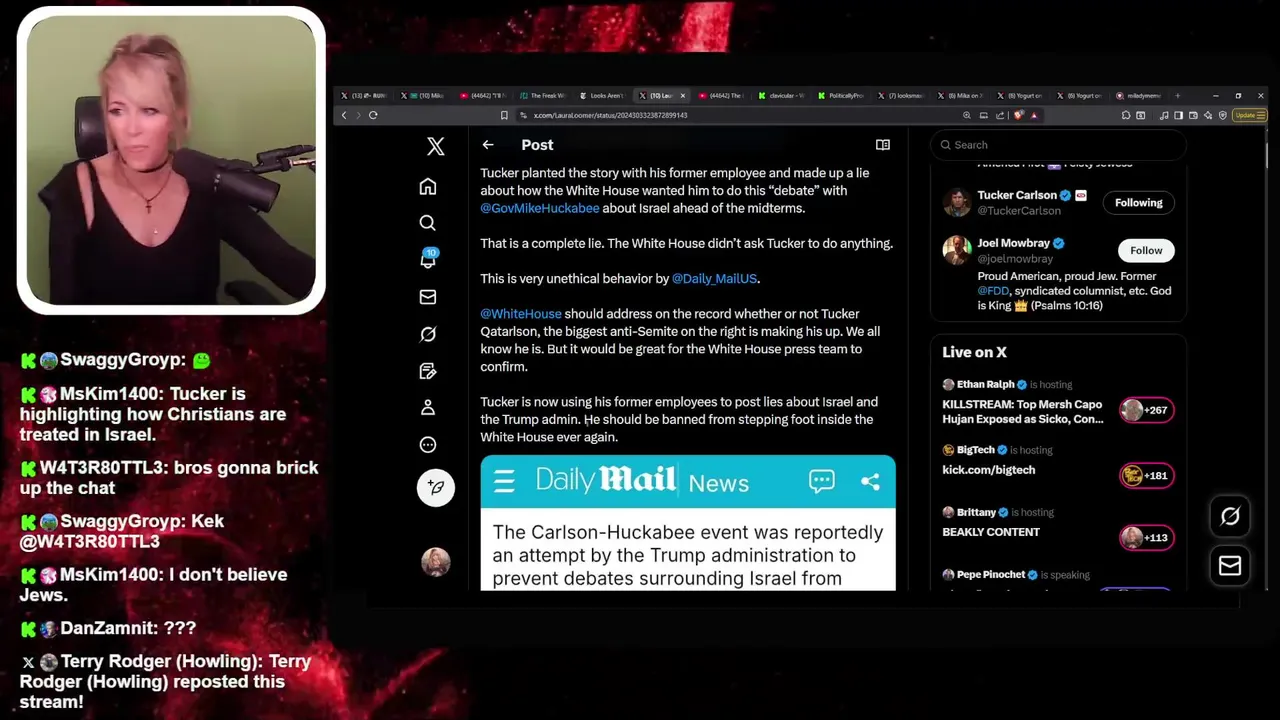Screen dimensions: 1280x720
Task: Click Tucker Carlson avatar
Action: point(957,203)
